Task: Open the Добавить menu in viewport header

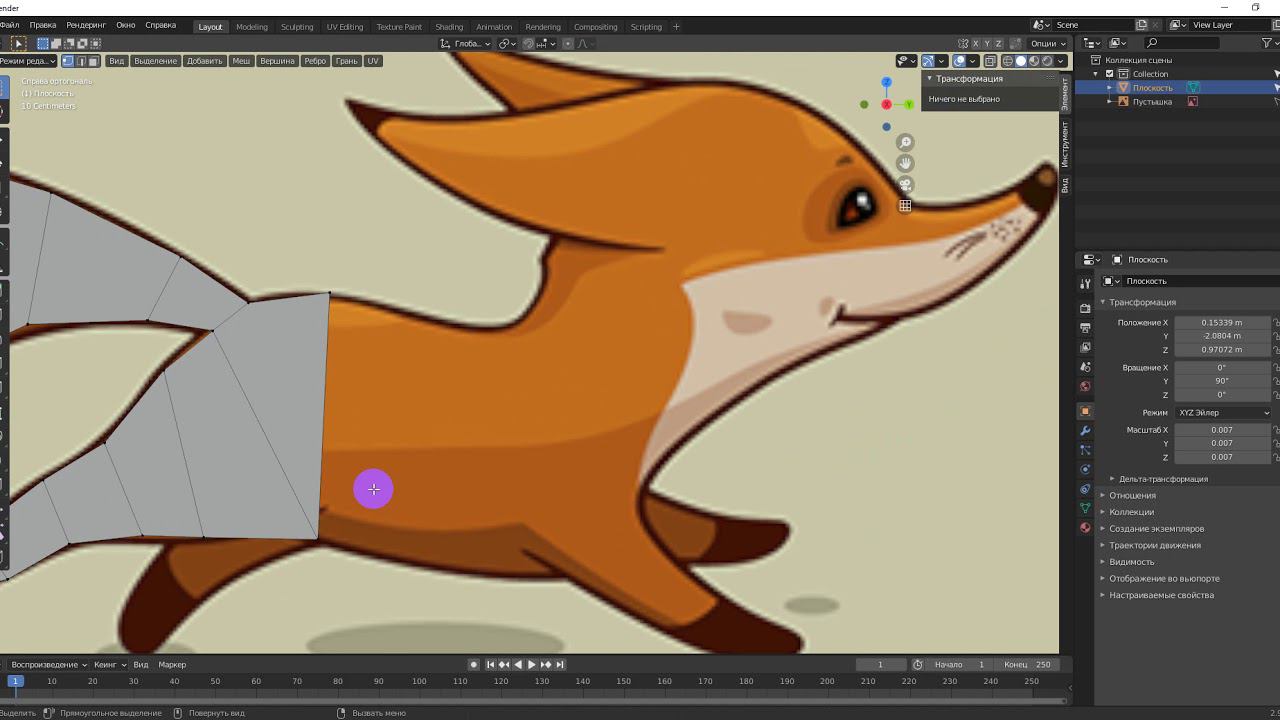Action: click(x=204, y=61)
